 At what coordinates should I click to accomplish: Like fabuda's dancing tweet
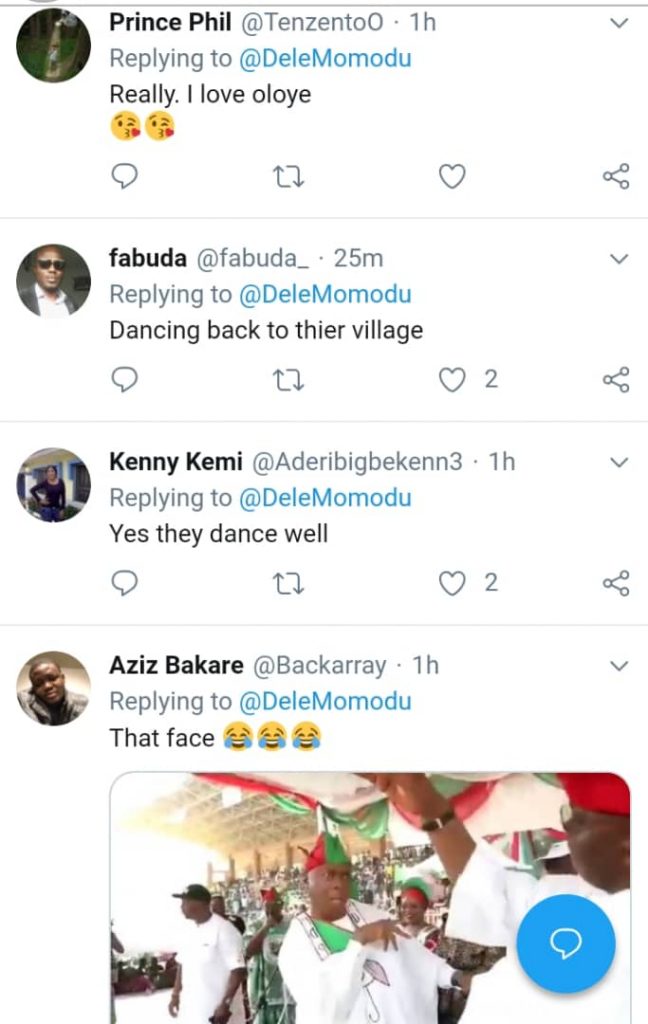click(x=453, y=380)
